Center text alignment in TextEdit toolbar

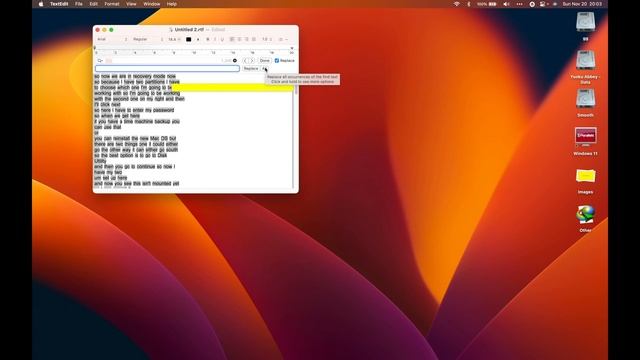pyautogui.click(x=239, y=39)
